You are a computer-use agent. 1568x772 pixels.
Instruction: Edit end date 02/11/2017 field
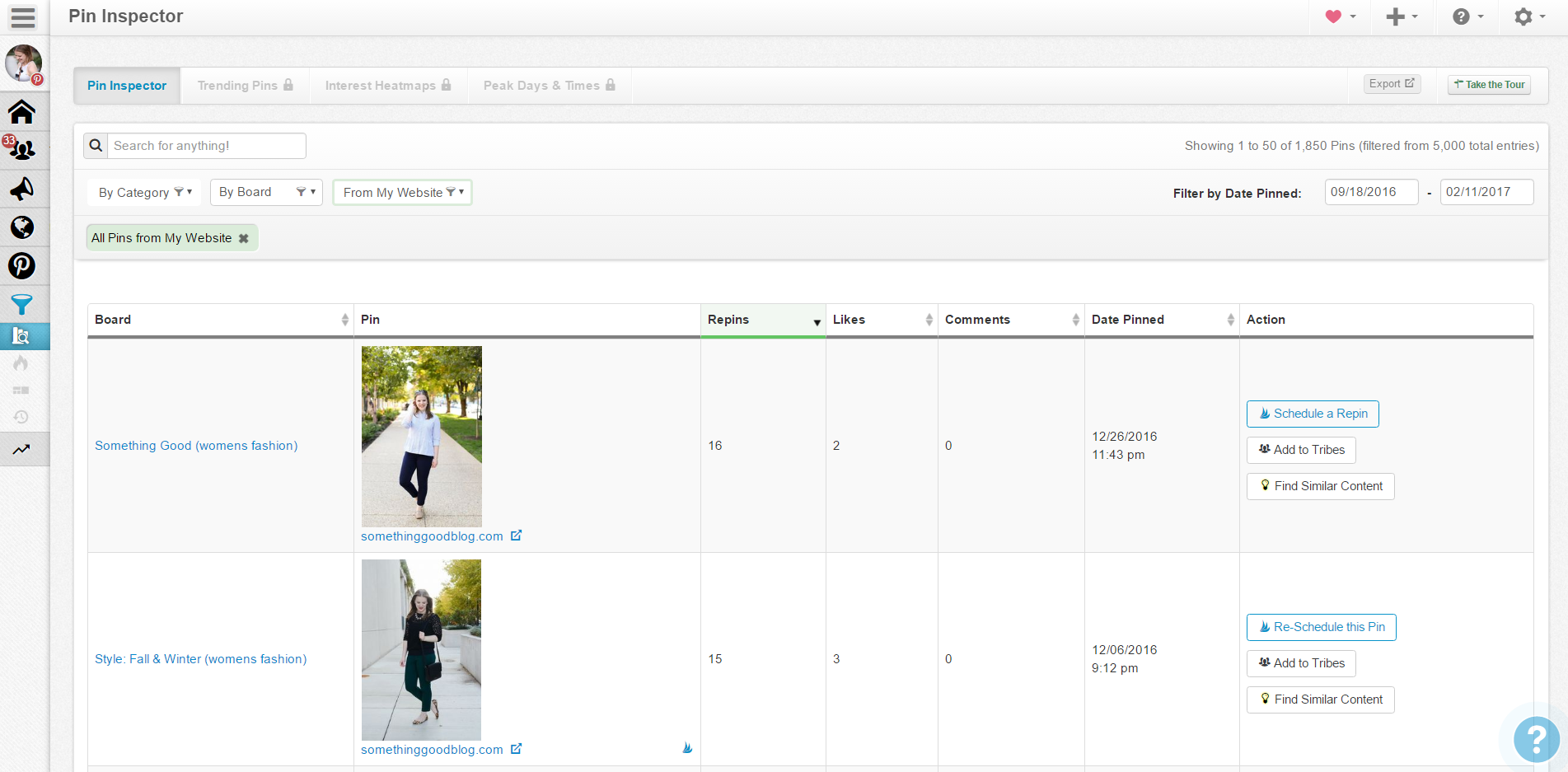[1486, 192]
